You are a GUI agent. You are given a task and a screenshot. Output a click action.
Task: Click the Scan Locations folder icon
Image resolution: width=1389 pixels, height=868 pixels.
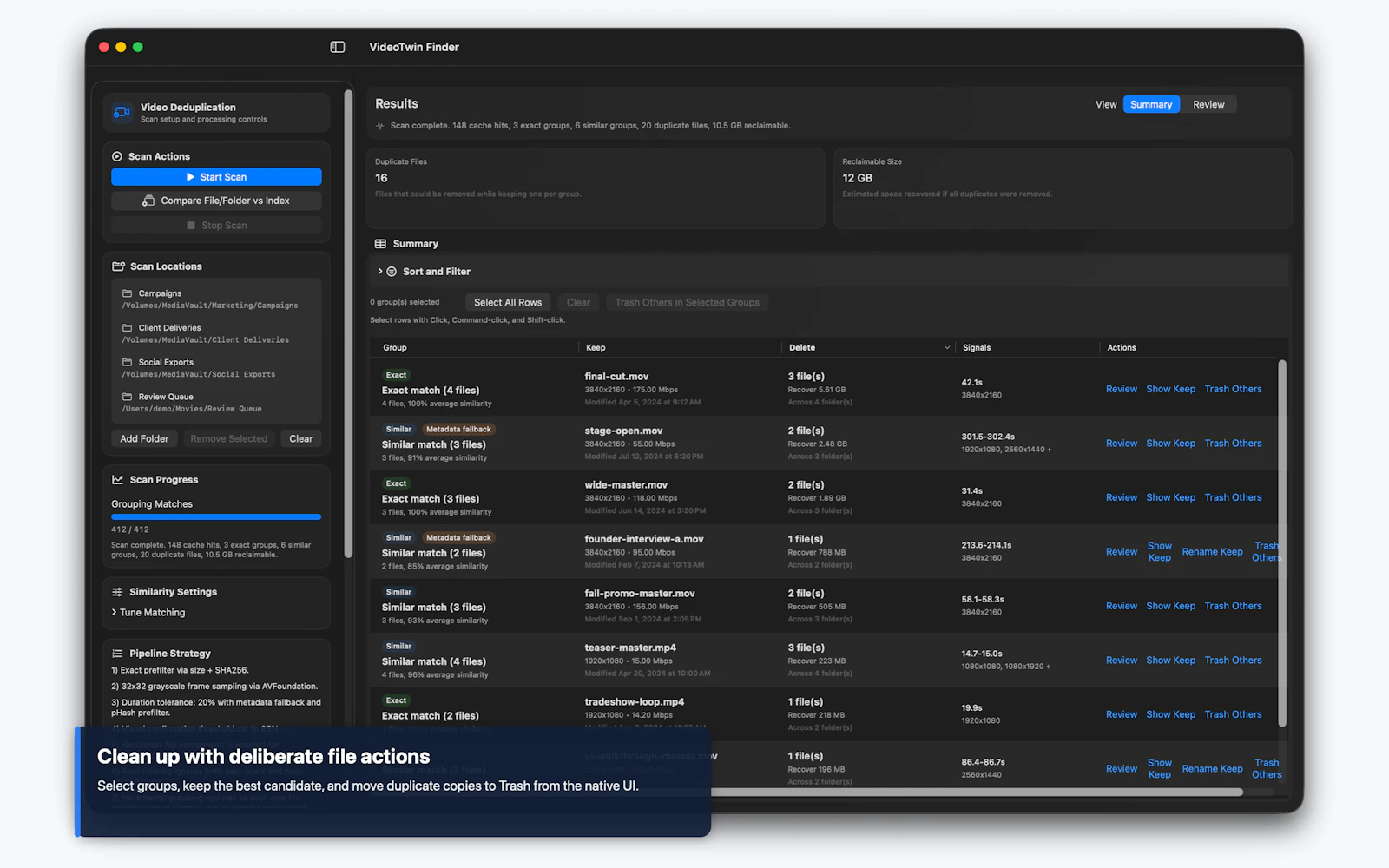[118, 266]
